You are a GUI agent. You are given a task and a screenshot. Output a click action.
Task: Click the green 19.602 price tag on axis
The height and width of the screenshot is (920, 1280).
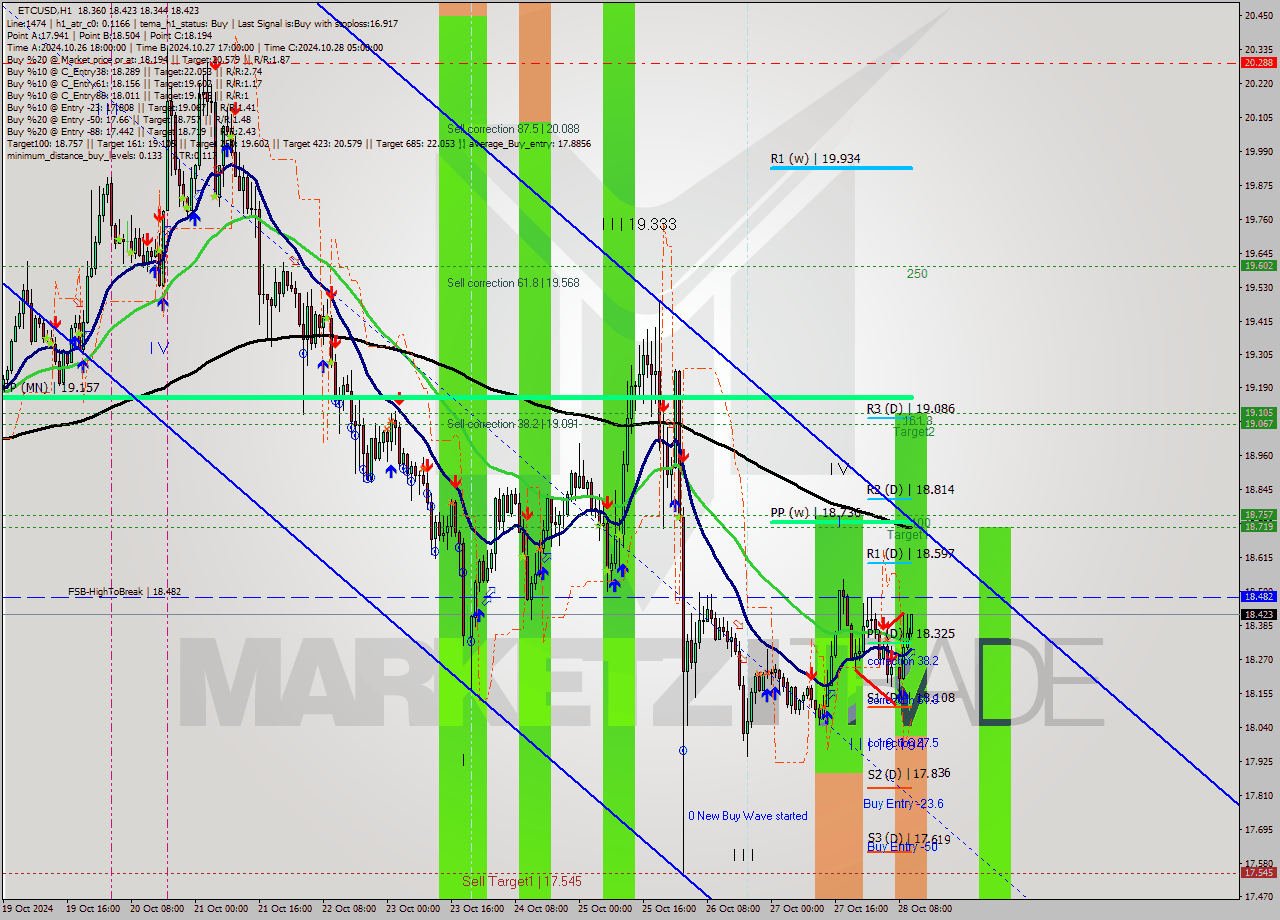1258,265
